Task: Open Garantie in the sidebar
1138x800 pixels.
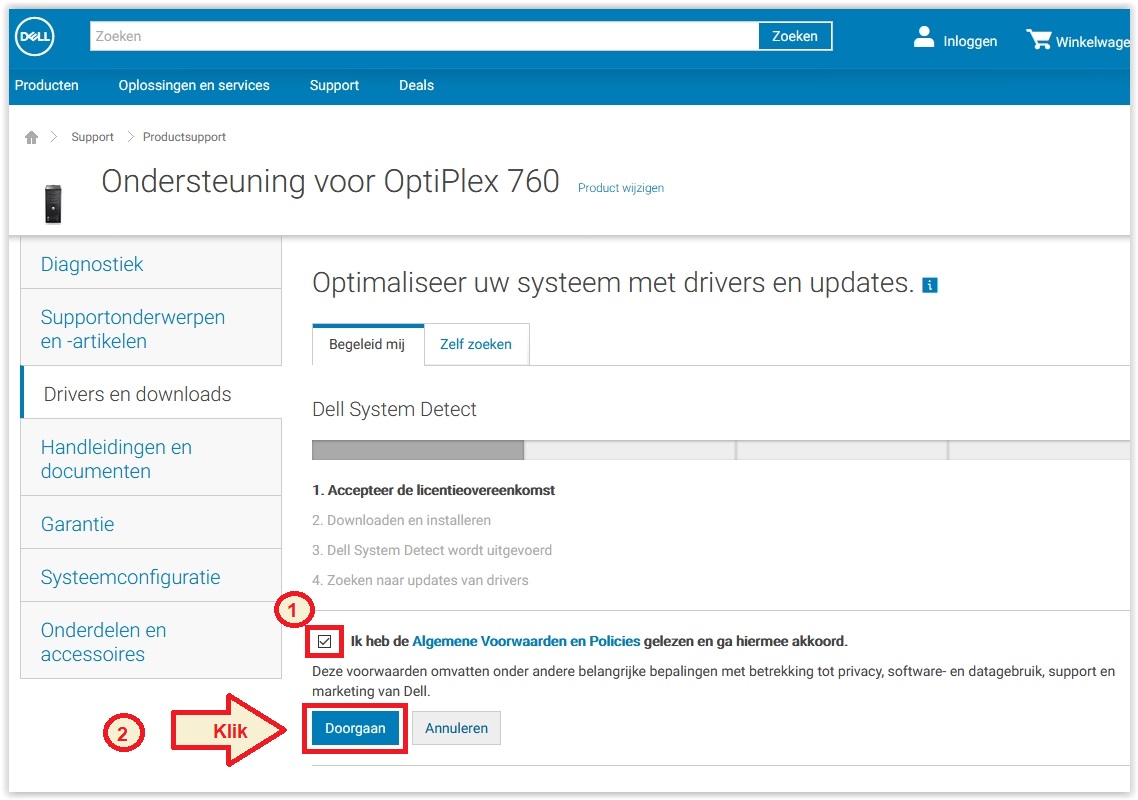Action: [x=151, y=523]
